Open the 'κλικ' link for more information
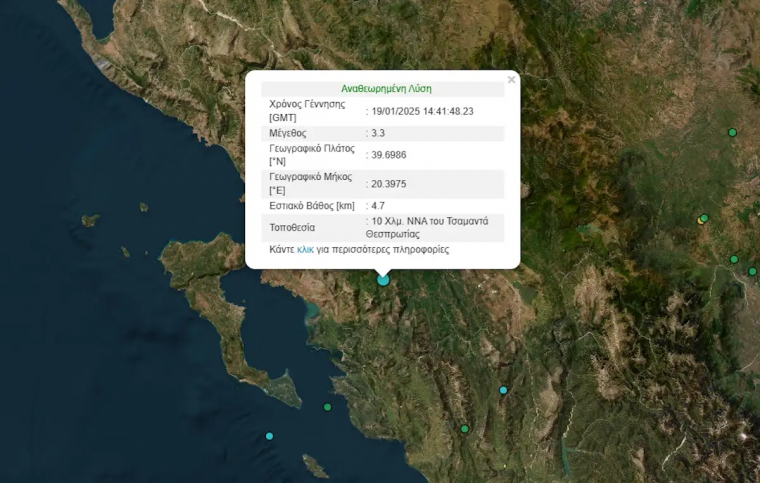The width and height of the screenshot is (760, 483). (x=305, y=249)
